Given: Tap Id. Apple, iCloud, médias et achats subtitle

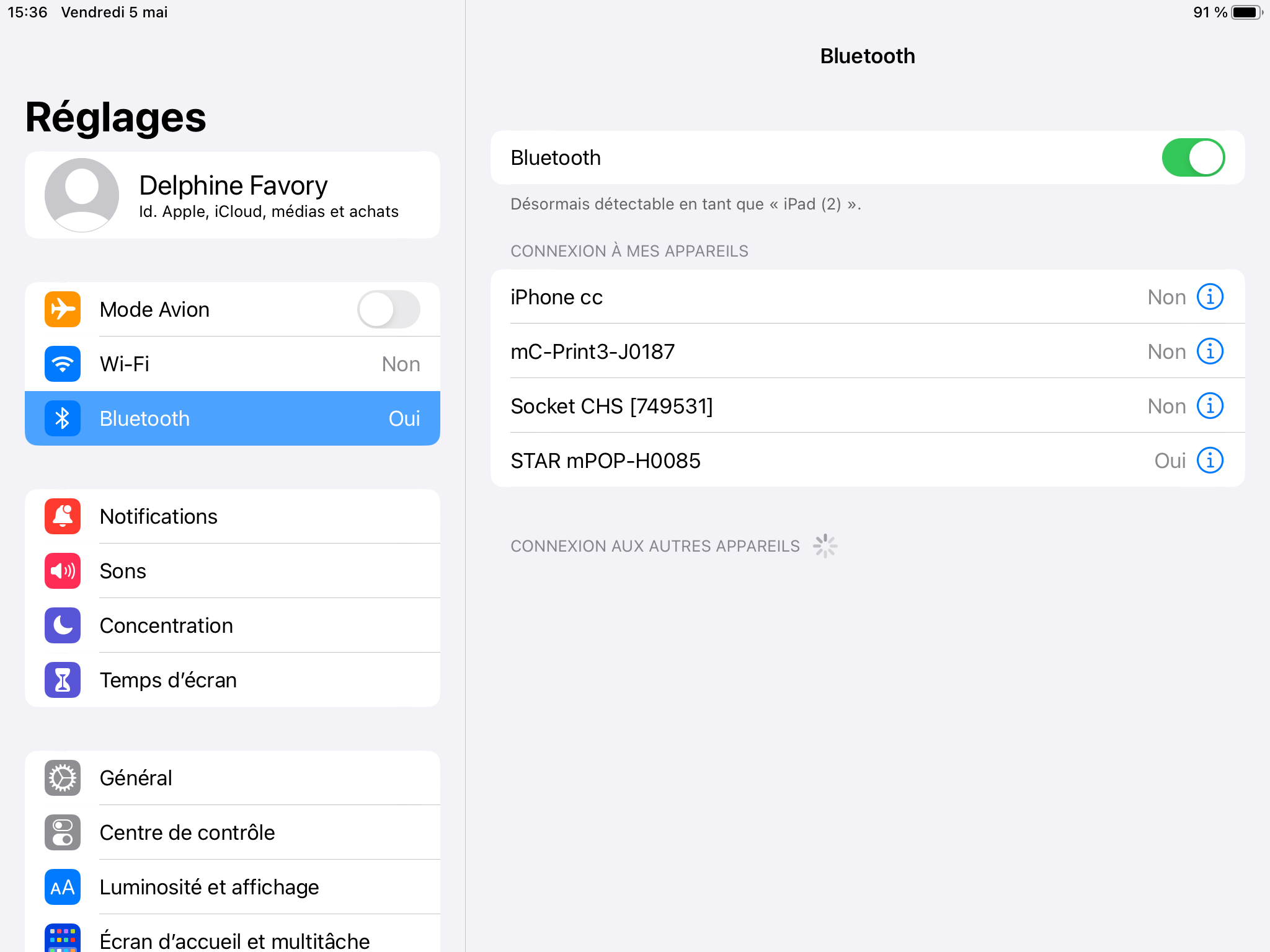Looking at the screenshot, I should (x=269, y=211).
